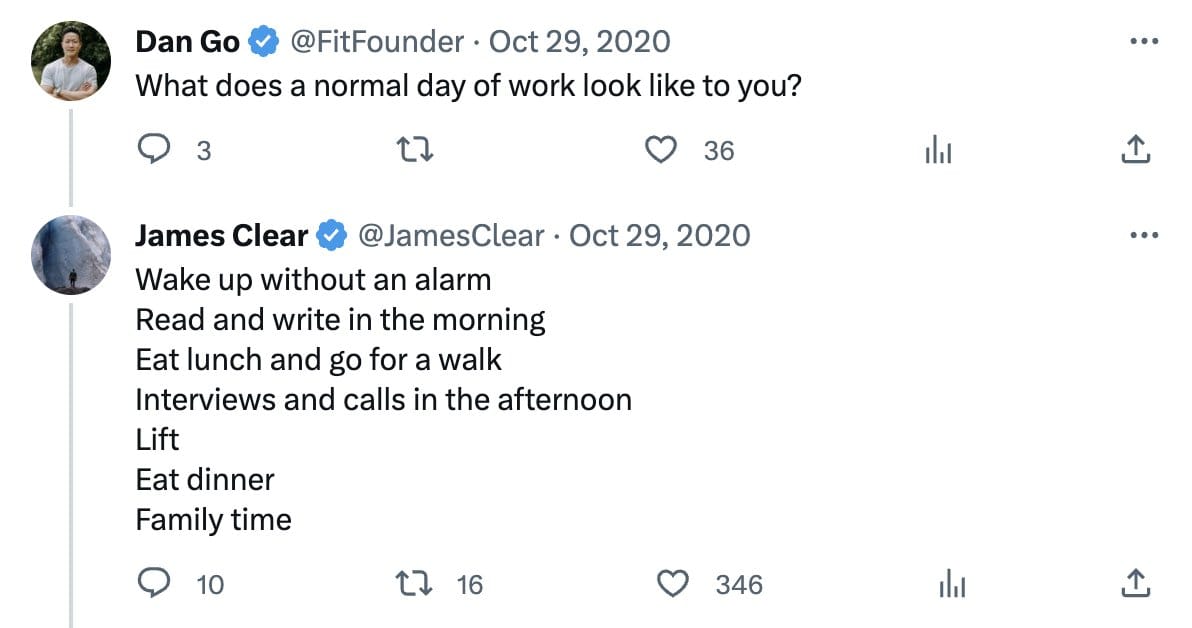Share Dan Go's tweet
The image size is (1192, 628).
pos(1134,150)
